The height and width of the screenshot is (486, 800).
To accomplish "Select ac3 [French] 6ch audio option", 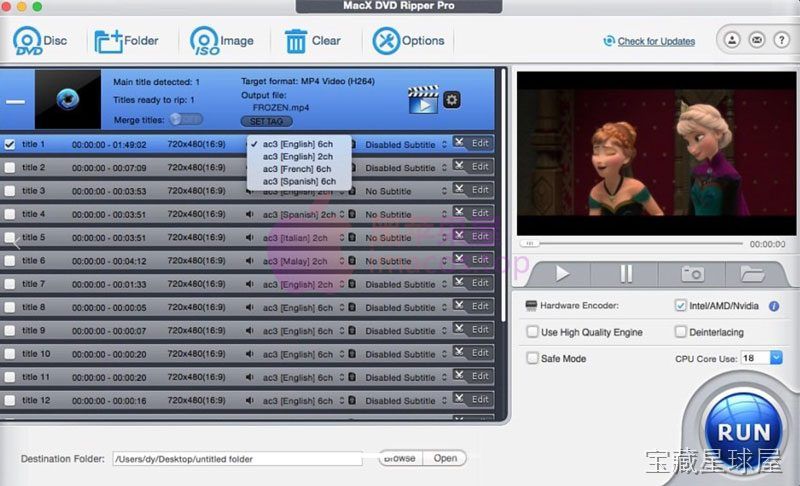I will (x=298, y=169).
